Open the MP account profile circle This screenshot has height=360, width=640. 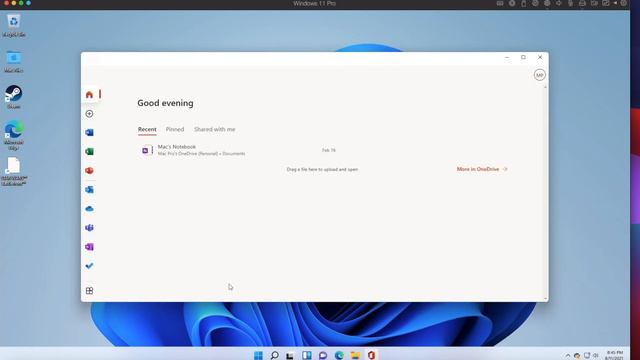540,75
